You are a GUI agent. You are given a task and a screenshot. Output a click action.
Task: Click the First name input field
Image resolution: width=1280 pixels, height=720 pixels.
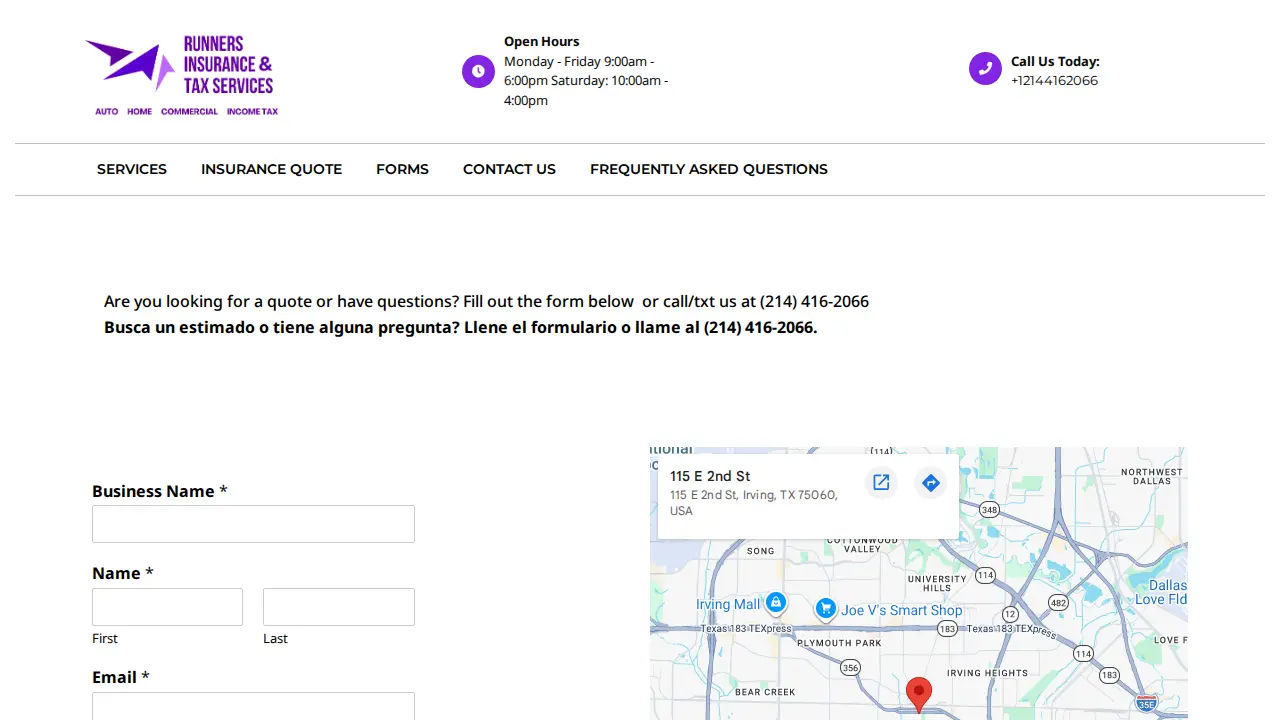pyautogui.click(x=167, y=607)
